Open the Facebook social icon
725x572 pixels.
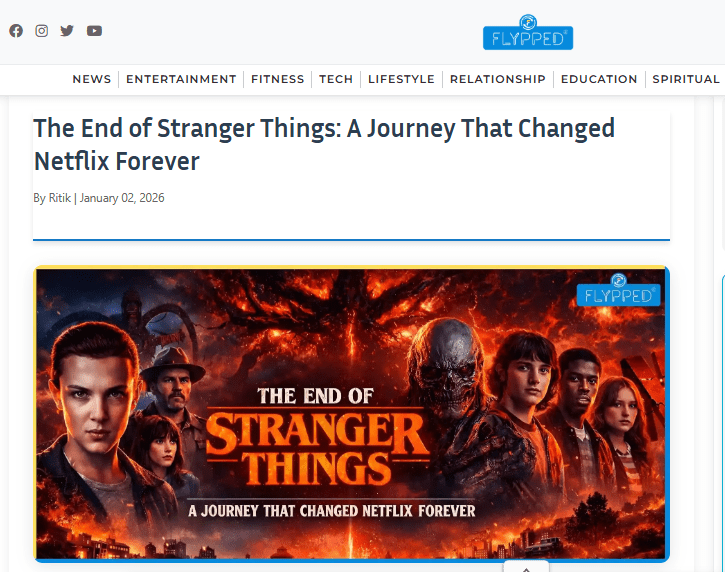point(16,31)
